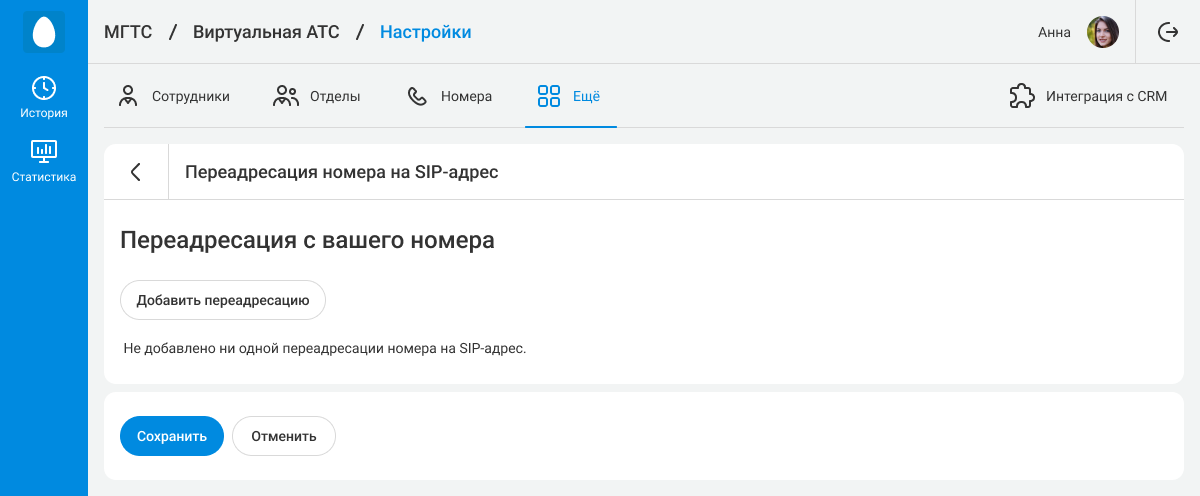
Task: Open the История clock icon
Action: pyautogui.click(x=44, y=88)
